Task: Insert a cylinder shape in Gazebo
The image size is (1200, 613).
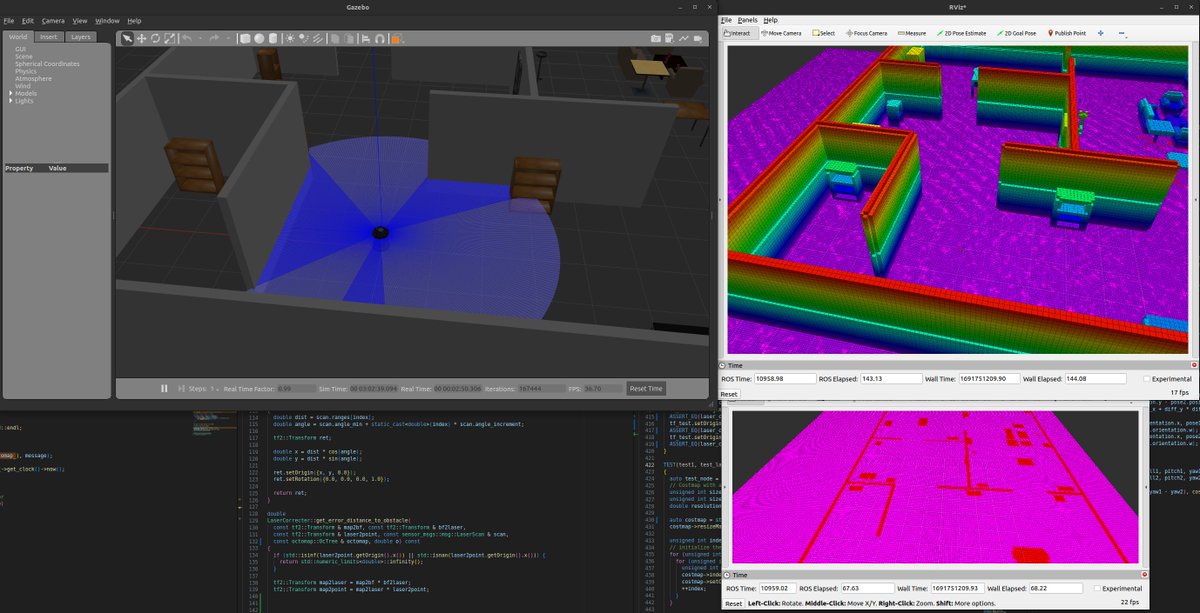Action: pyautogui.click(x=273, y=38)
